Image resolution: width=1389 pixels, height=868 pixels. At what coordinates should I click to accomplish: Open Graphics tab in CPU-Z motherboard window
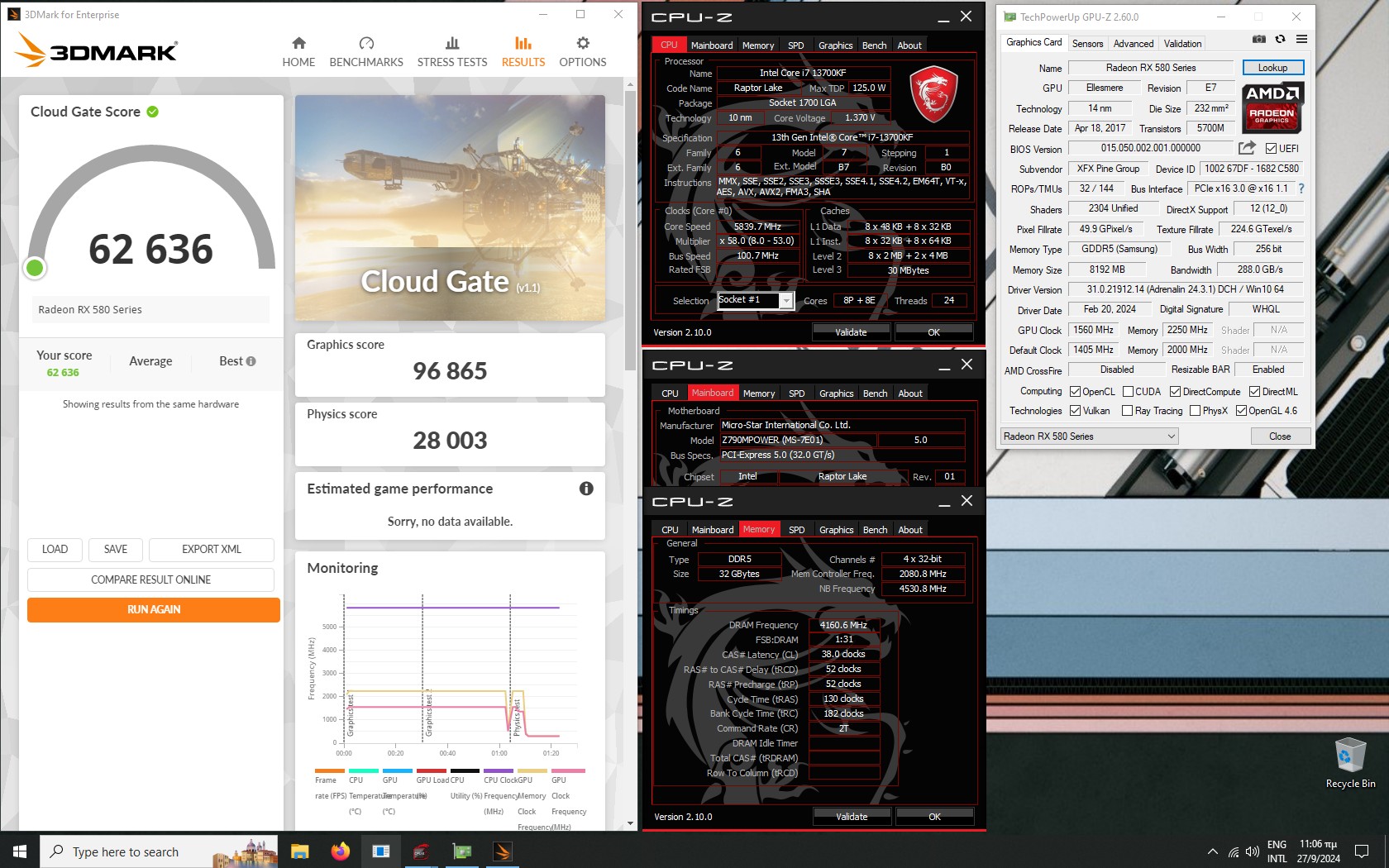tap(836, 393)
